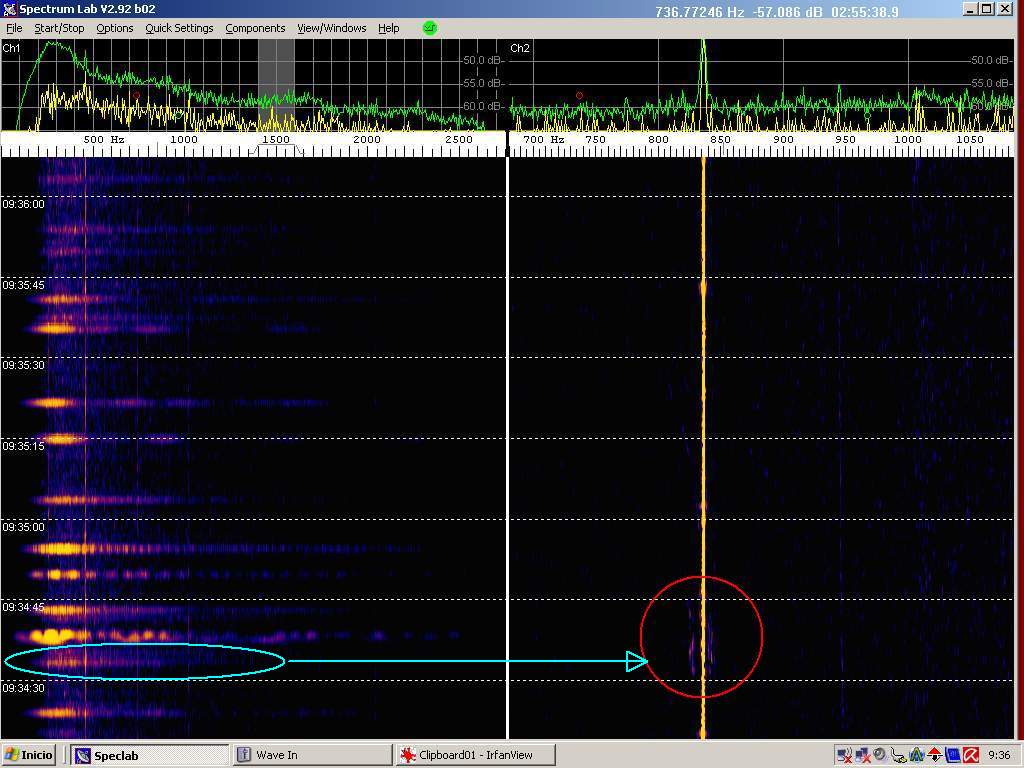Click the red and black arrows tray icon
Screen dimensions: 1024x768
point(934,755)
